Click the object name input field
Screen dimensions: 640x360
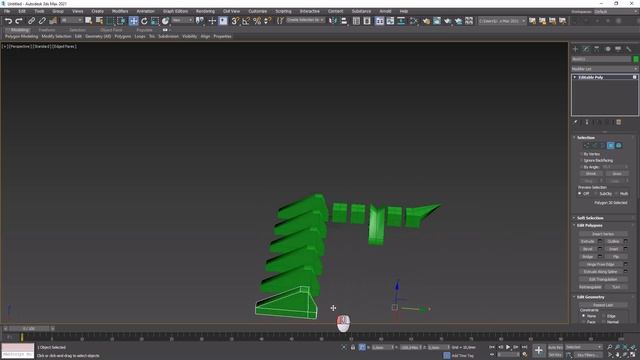tap(601, 59)
